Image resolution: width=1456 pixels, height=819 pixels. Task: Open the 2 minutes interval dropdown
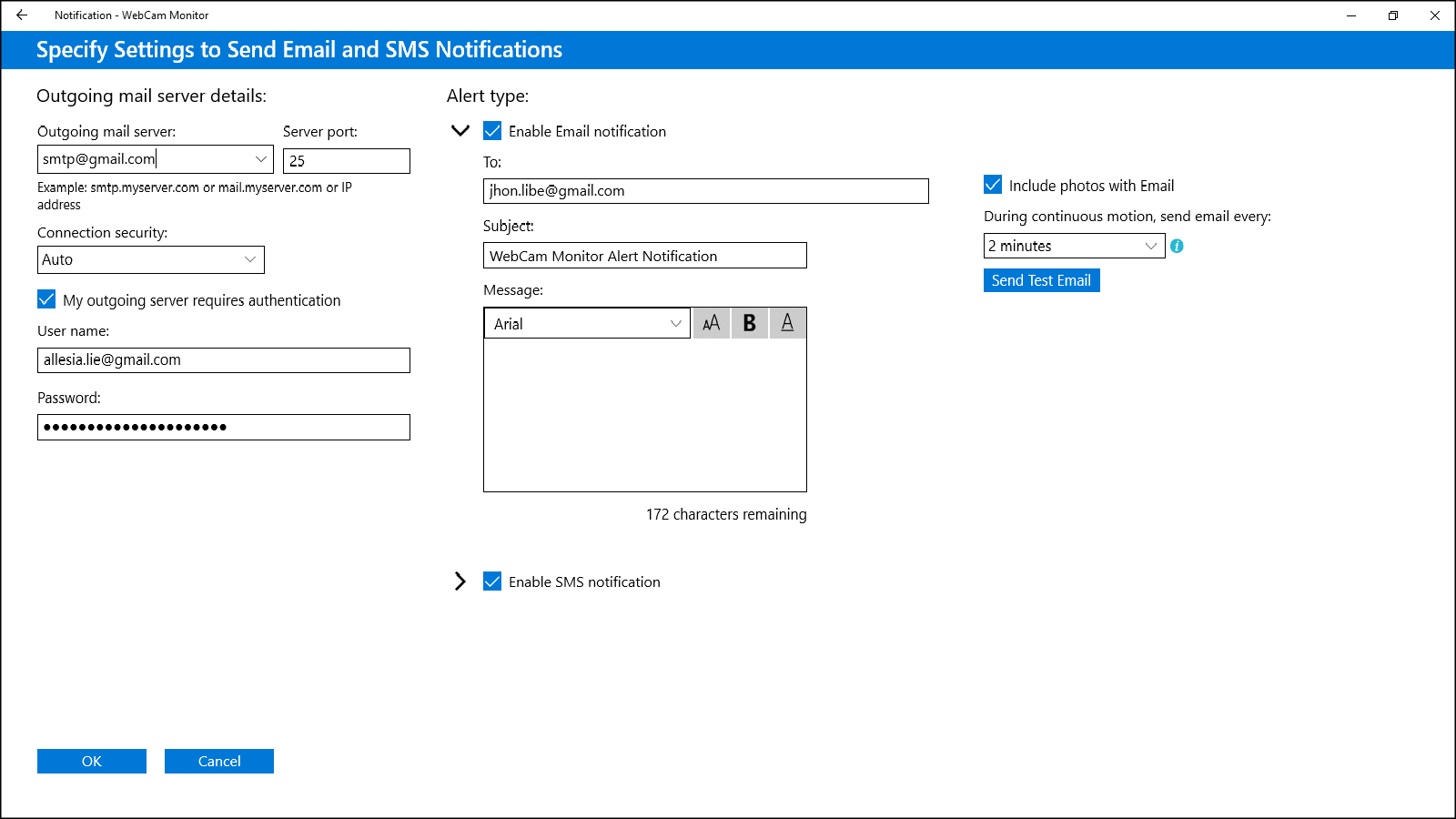click(1150, 246)
